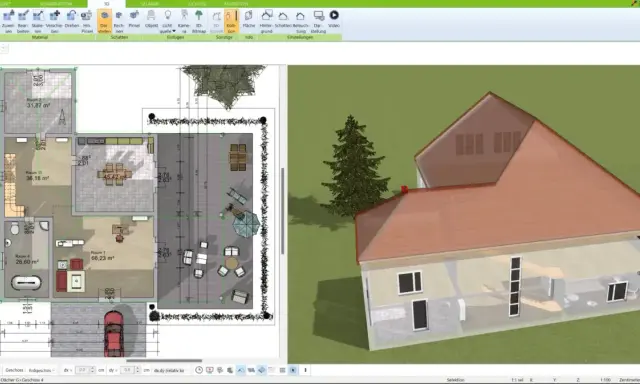Increase dy value with stepper arrow
The image size is (640, 384).
click(138, 368)
